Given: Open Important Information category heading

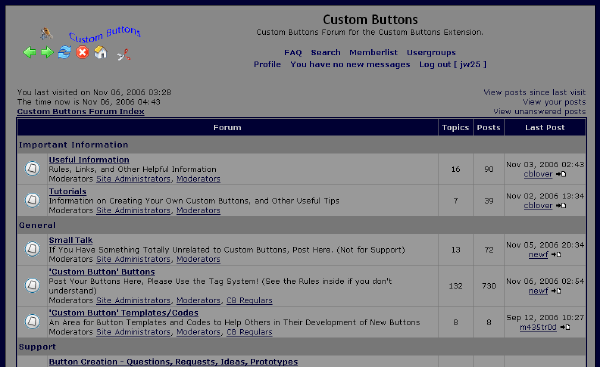Looking at the screenshot, I should click(73, 145).
